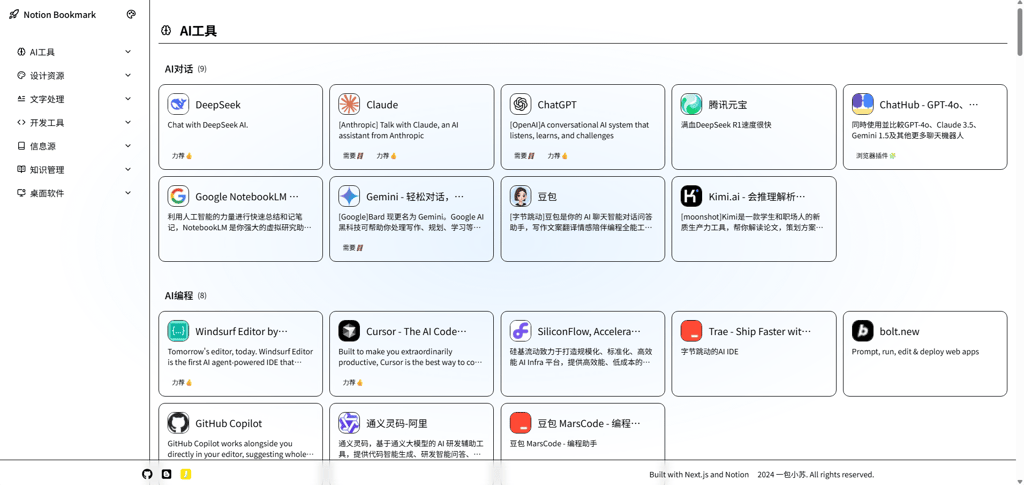Expand the 设计资源 sidebar chevron
1024x485 pixels.
tap(128, 76)
